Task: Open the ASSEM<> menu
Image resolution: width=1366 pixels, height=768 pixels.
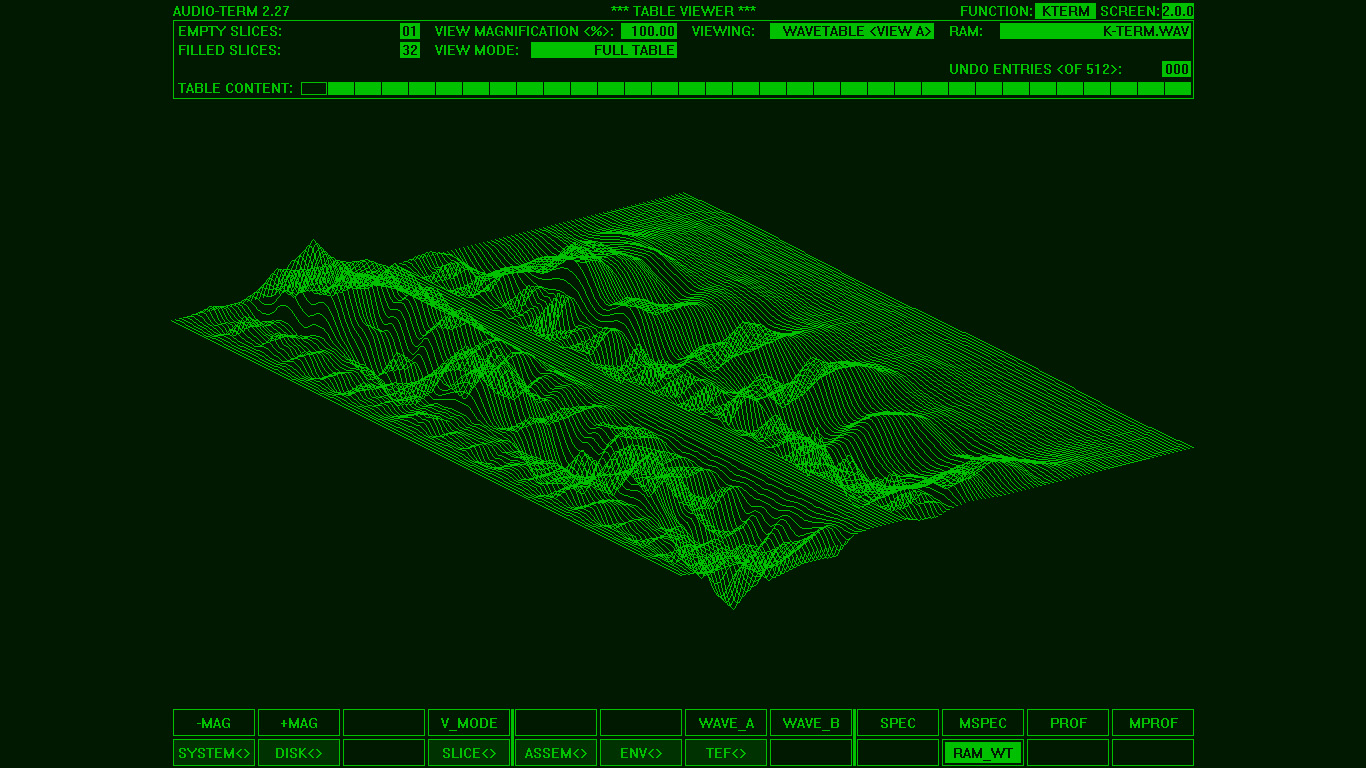Action: (x=556, y=753)
